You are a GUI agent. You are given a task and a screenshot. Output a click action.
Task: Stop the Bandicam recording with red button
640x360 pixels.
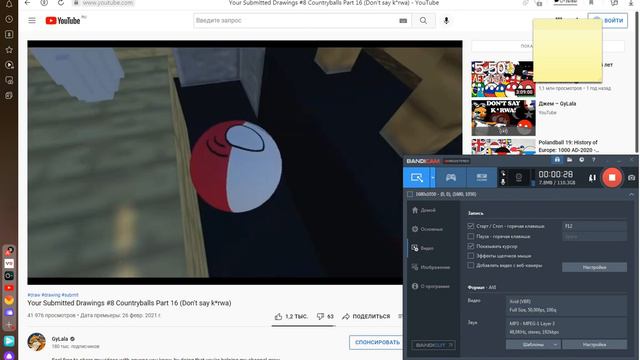(611, 178)
